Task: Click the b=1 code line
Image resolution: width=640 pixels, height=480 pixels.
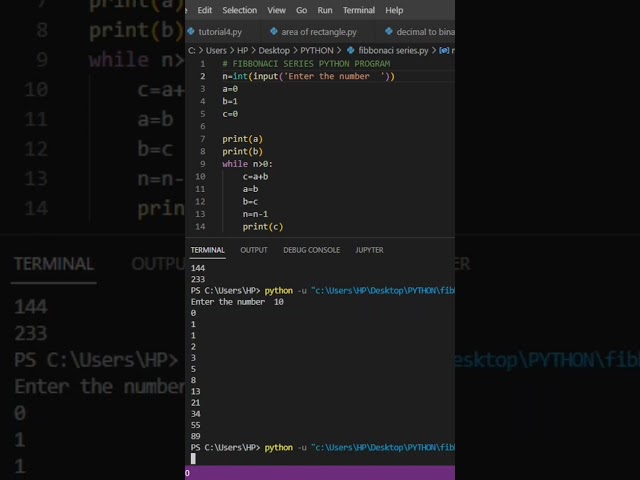Action: click(x=230, y=101)
